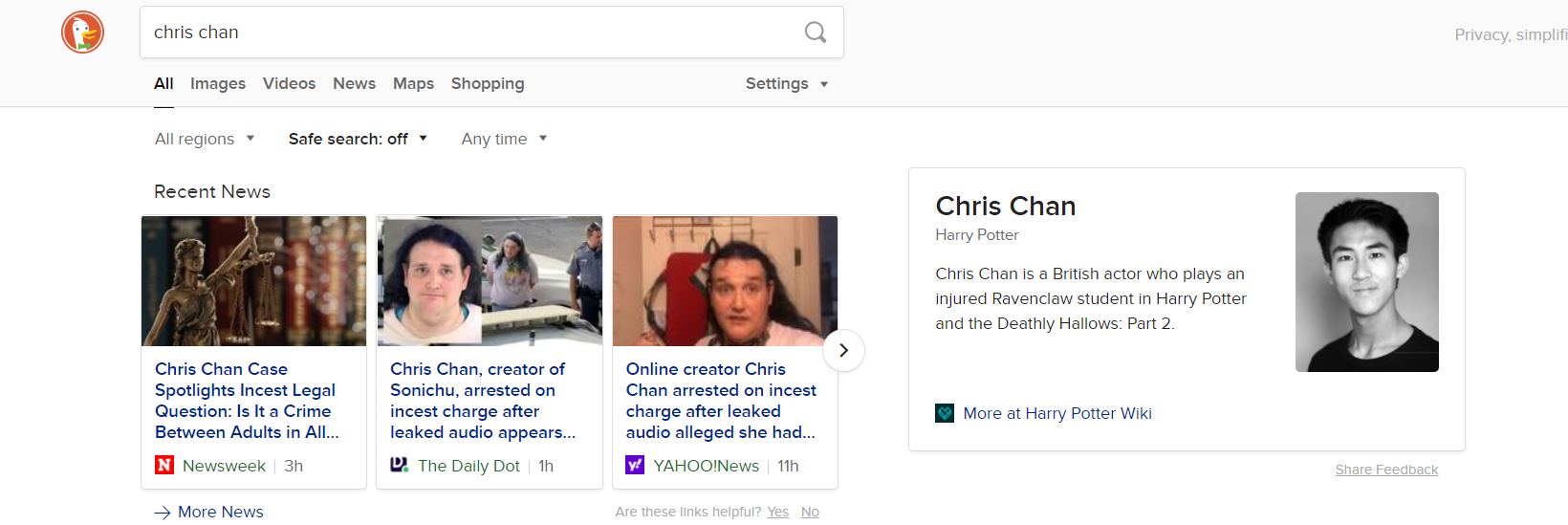Go to the Maps tab
The height and width of the screenshot is (525, 1568).
pyautogui.click(x=413, y=84)
